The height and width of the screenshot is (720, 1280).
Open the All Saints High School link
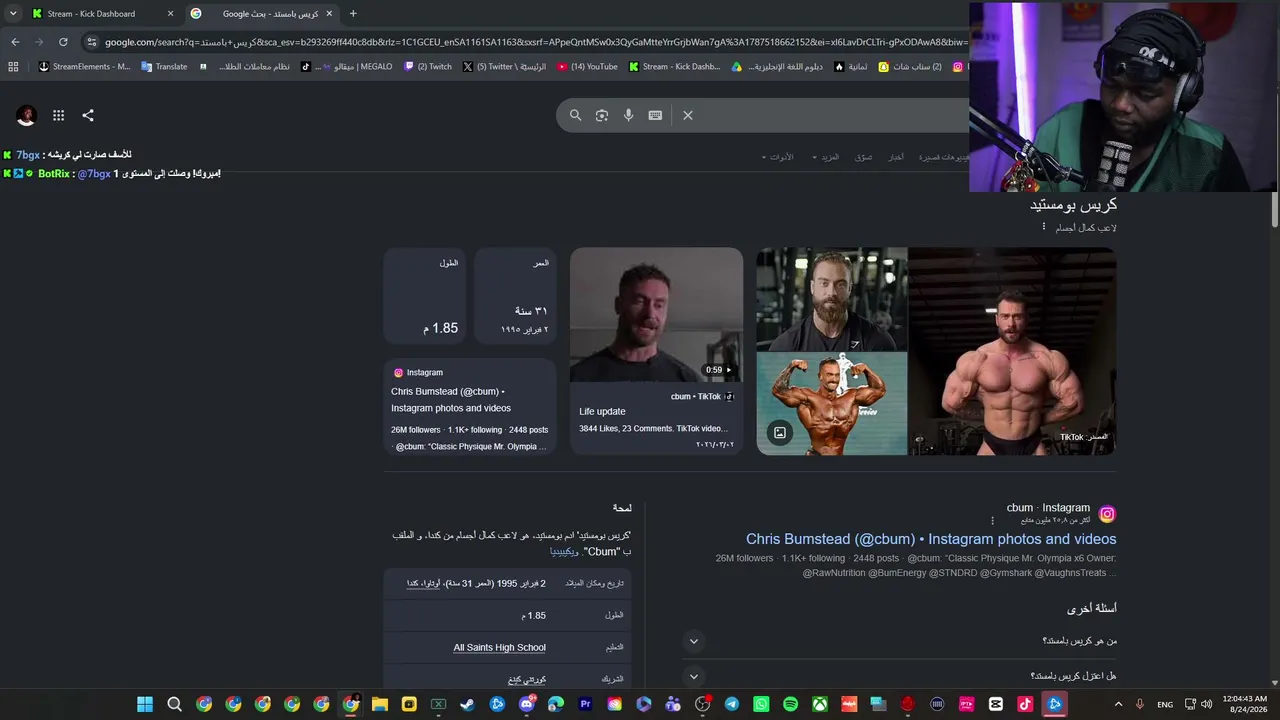500,648
